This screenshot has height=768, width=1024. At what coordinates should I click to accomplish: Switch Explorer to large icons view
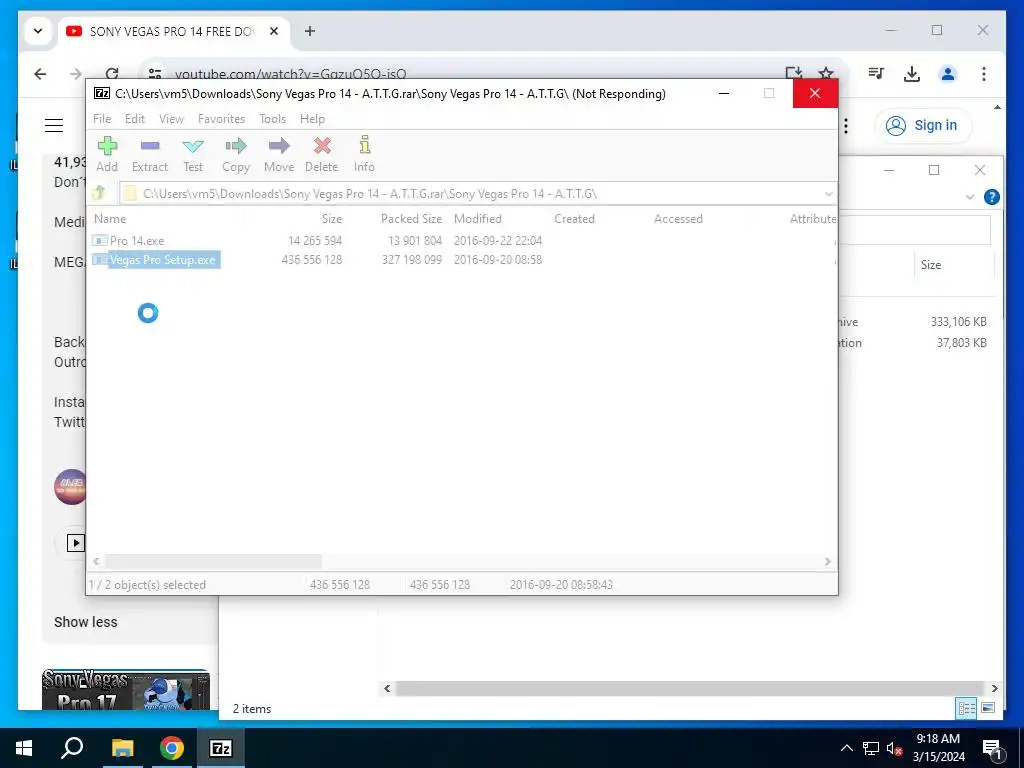(988, 708)
